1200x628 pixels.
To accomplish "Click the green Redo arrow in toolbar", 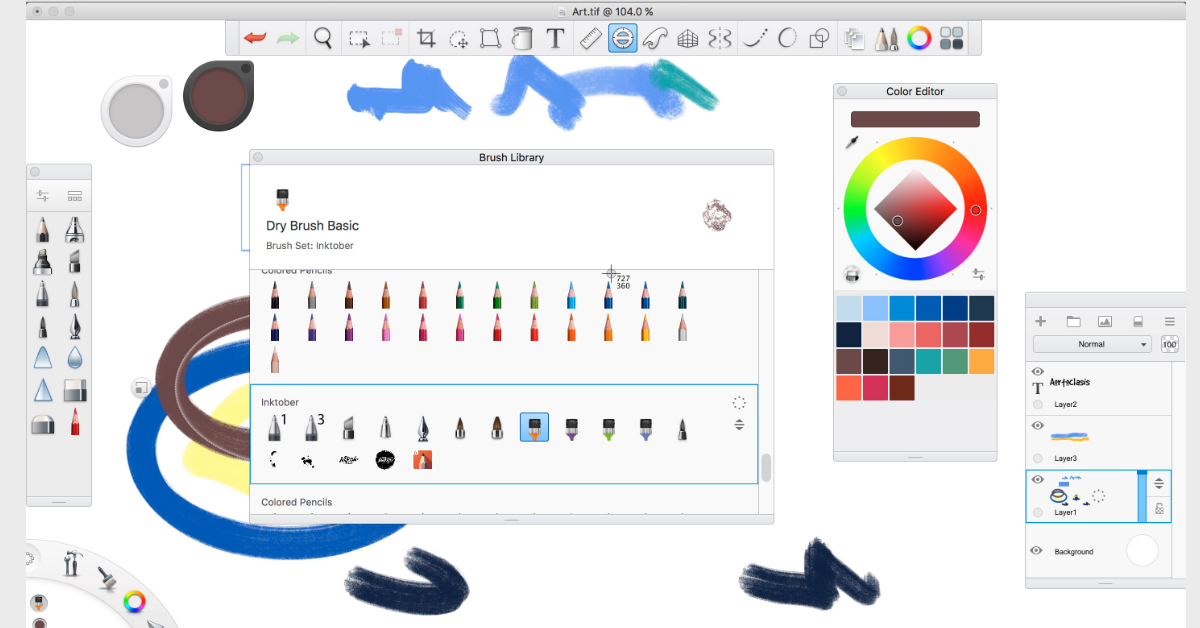I will point(288,38).
